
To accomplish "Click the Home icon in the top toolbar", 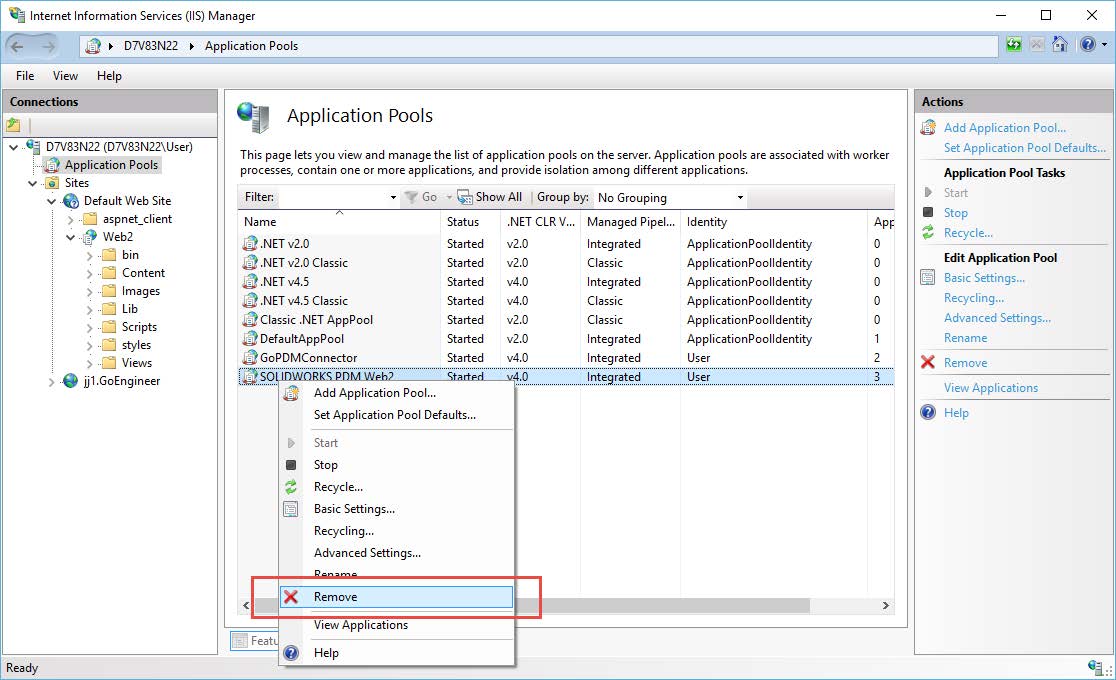I will point(1060,45).
